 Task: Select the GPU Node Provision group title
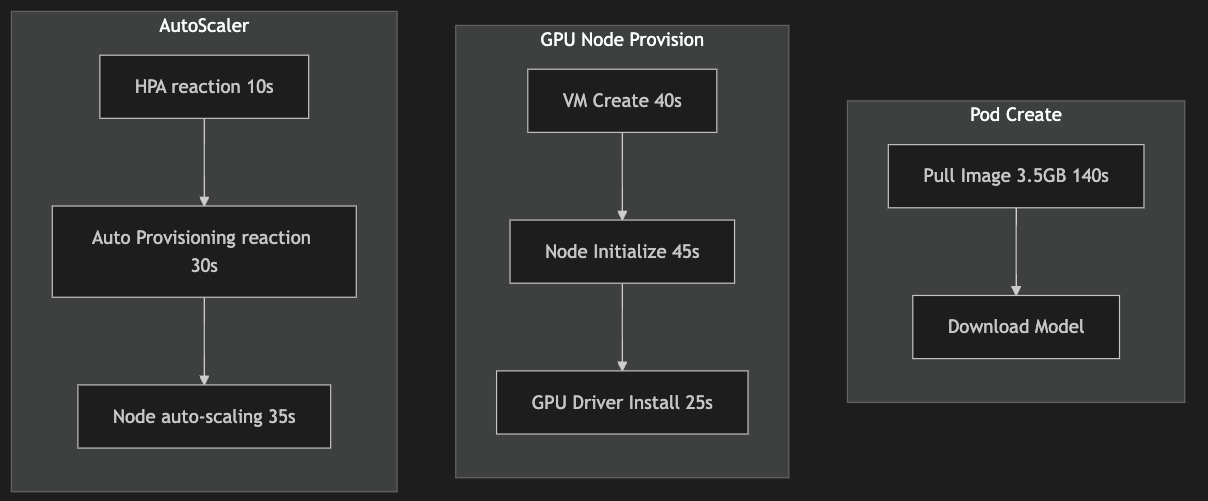622,40
